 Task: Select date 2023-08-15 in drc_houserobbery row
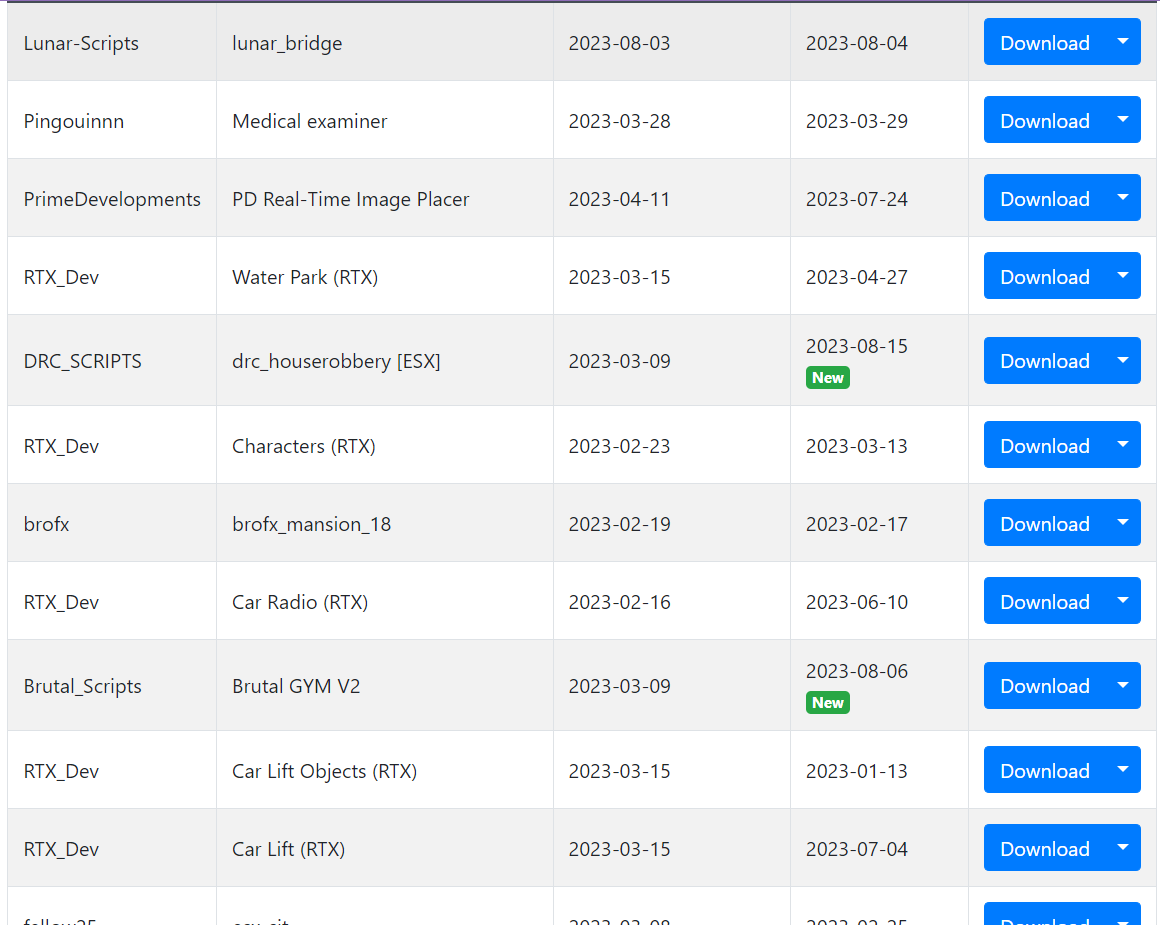(857, 346)
